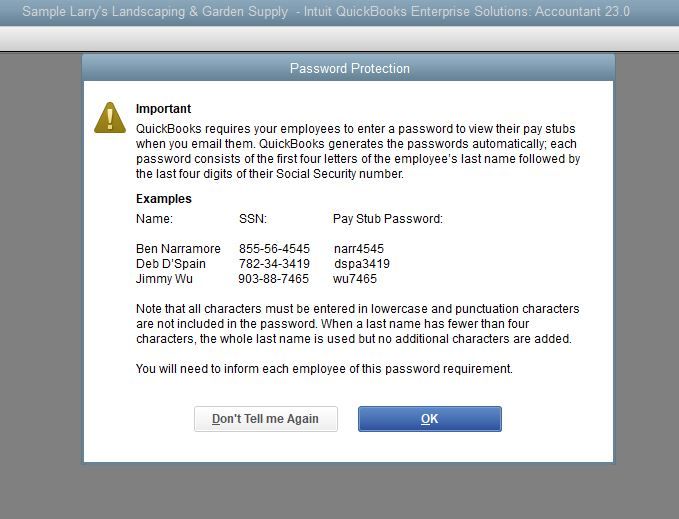679x519 pixels.
Task: Click the example password narr4545
Action: (x=358, y=249)
